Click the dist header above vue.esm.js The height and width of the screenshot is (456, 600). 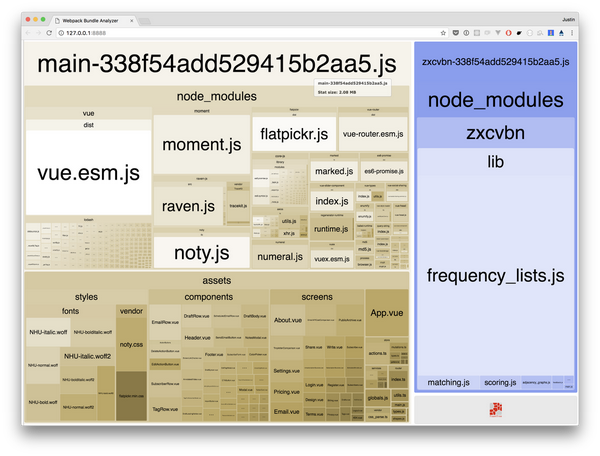point(88,125)
